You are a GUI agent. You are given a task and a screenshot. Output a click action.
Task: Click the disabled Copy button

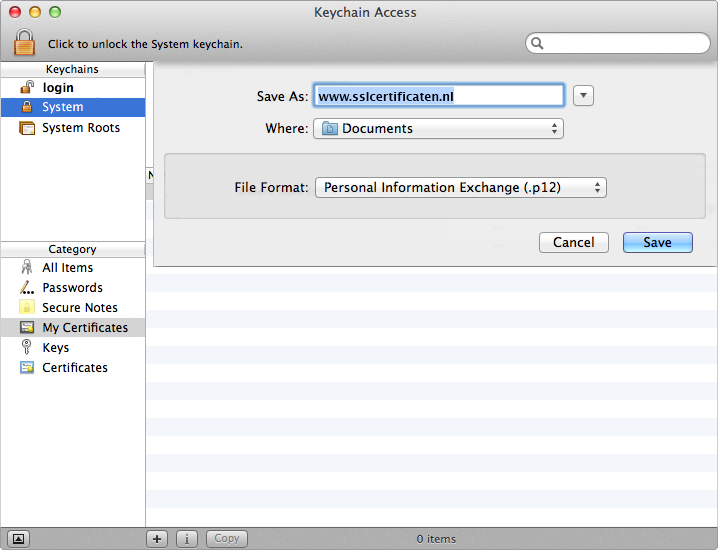coord(227,539)
